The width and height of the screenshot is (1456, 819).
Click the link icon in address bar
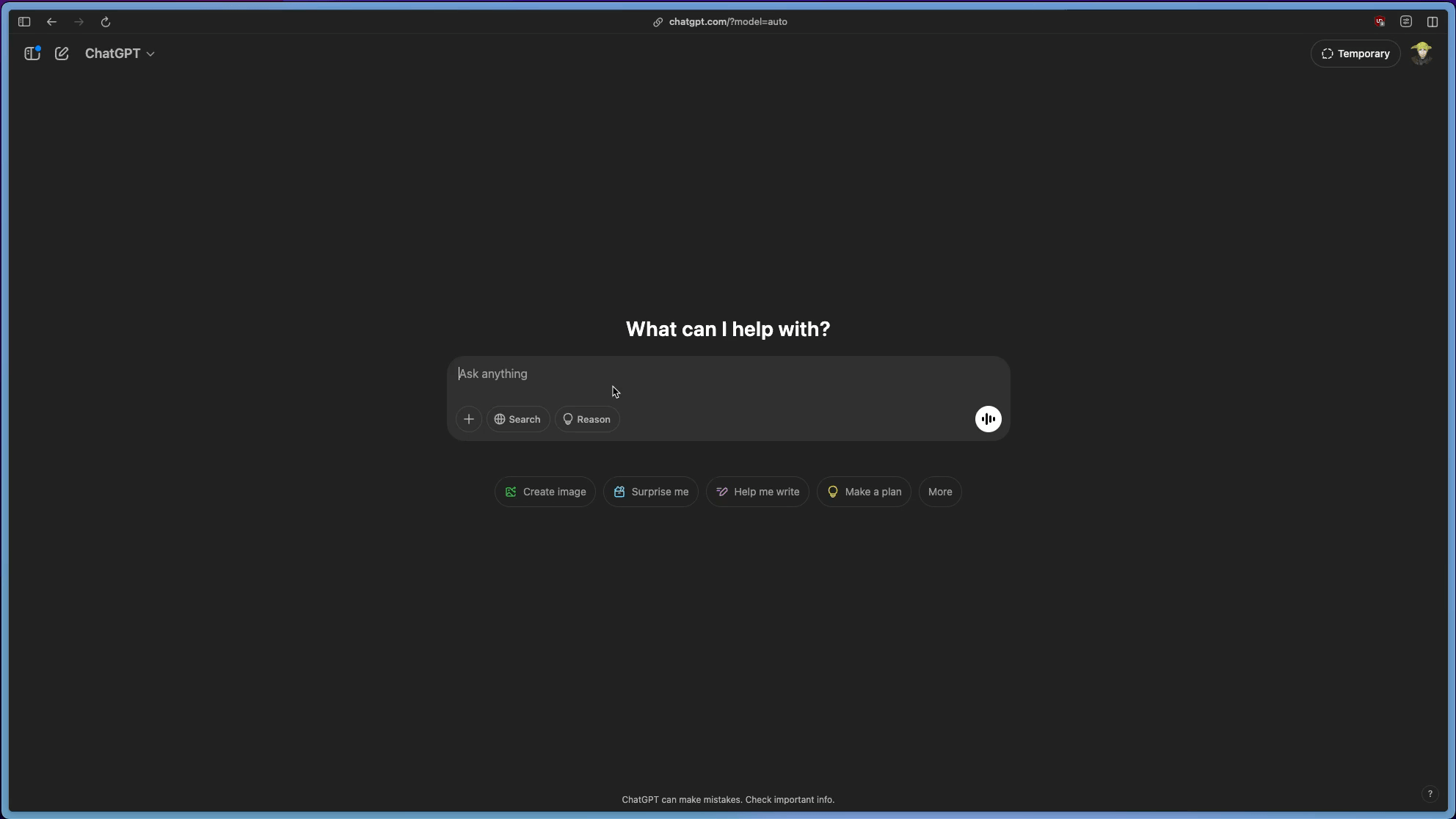tap(658, 22)
